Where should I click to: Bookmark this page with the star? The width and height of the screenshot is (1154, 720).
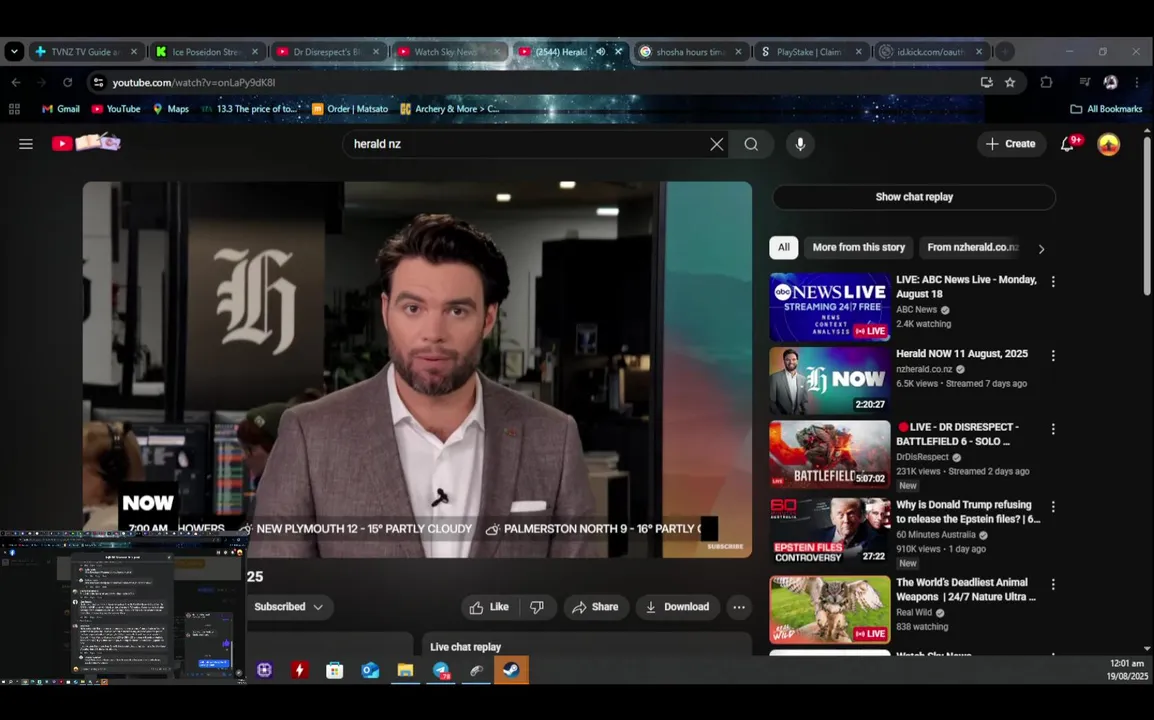click(1010, 82)
